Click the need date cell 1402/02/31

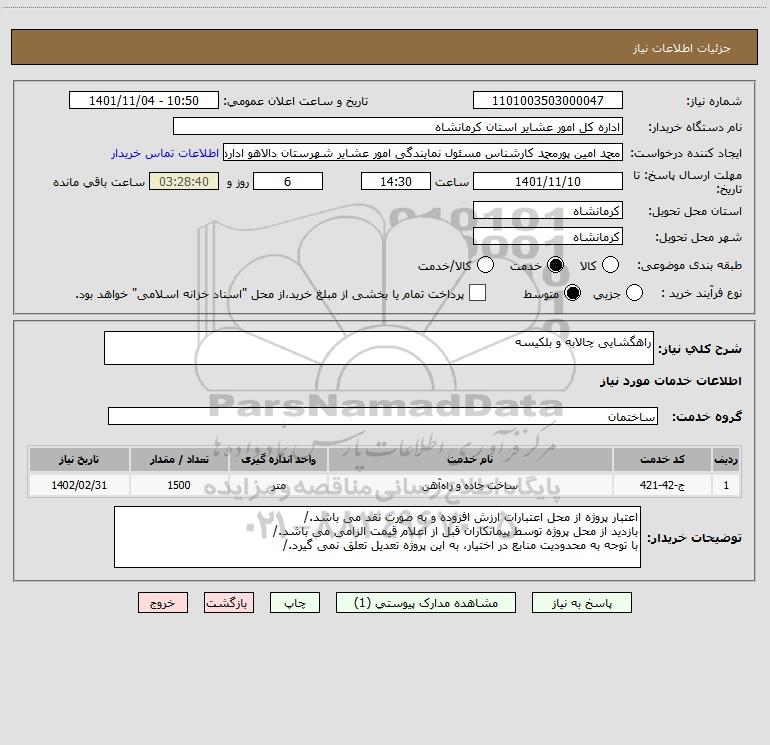(79, 485)
